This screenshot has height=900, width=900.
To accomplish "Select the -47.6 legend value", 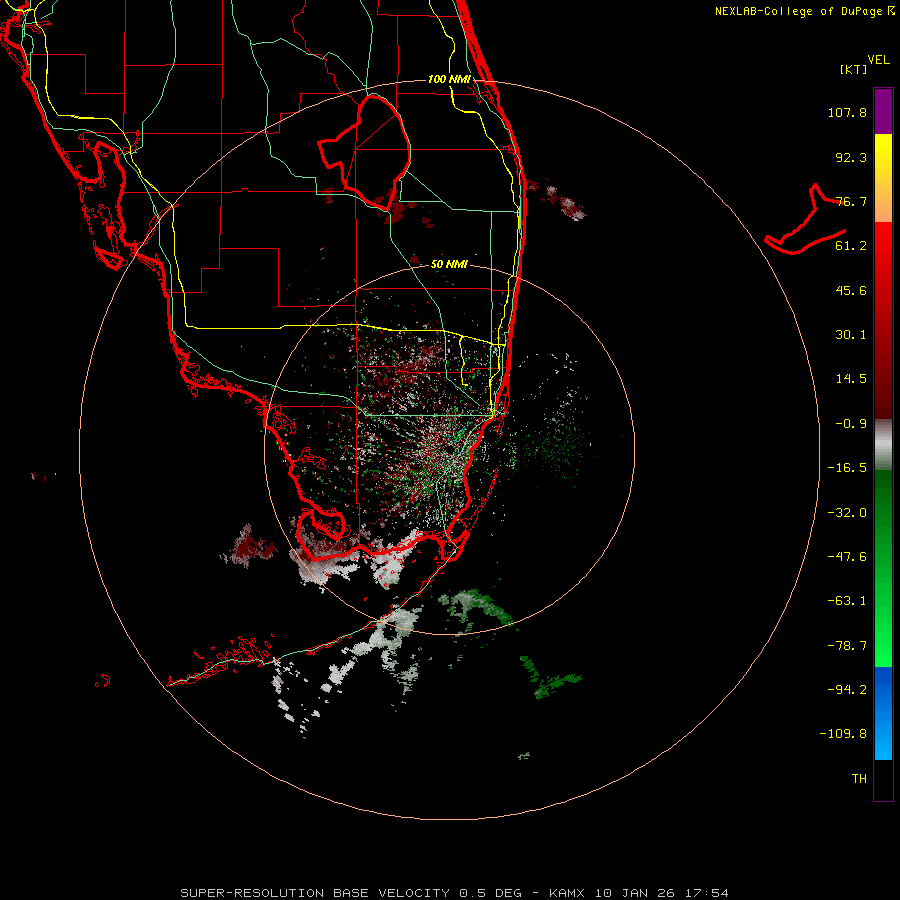I will (x=847, y=557).
